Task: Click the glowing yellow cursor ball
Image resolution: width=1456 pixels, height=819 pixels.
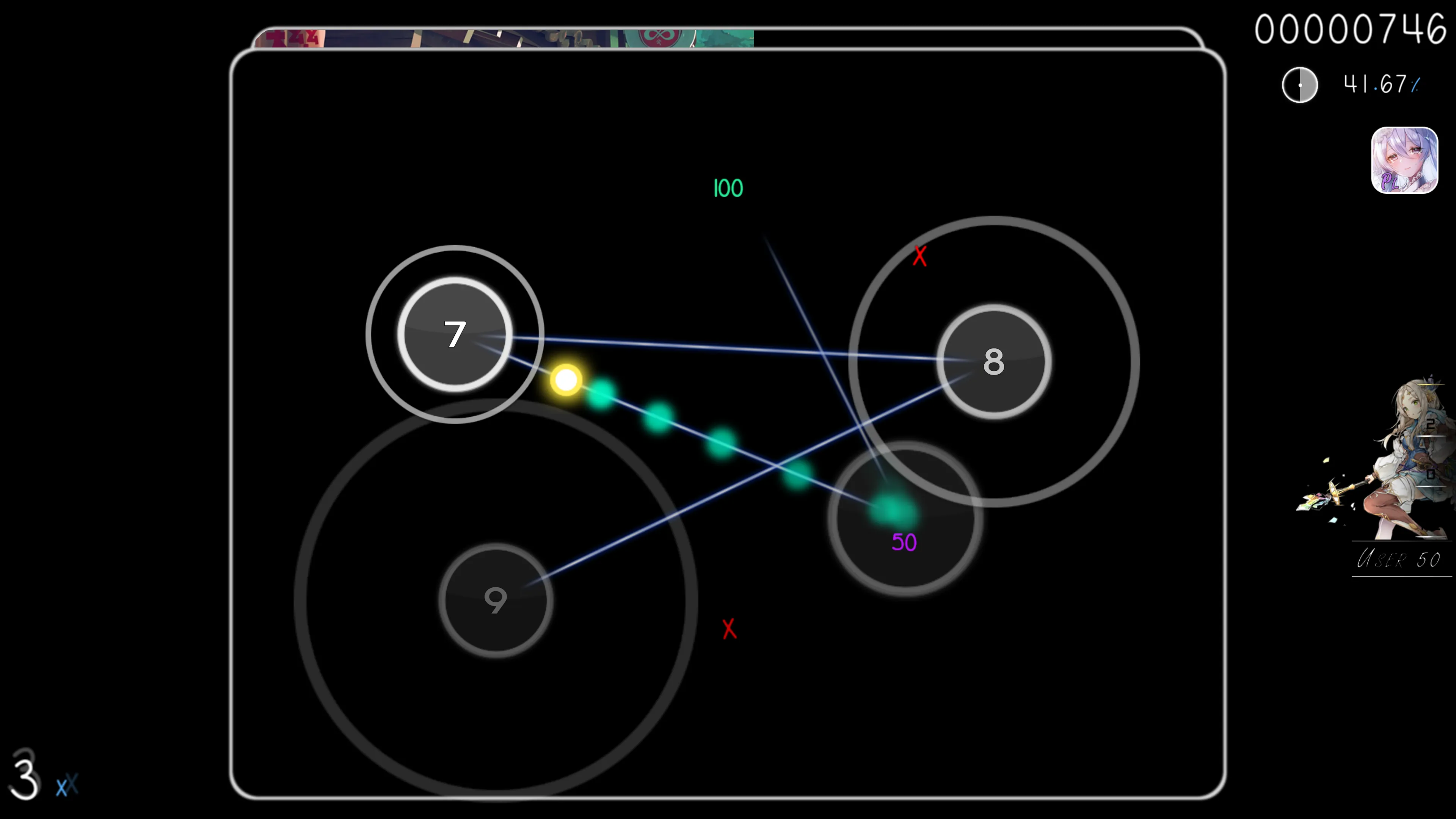Action: click(566, 379)
